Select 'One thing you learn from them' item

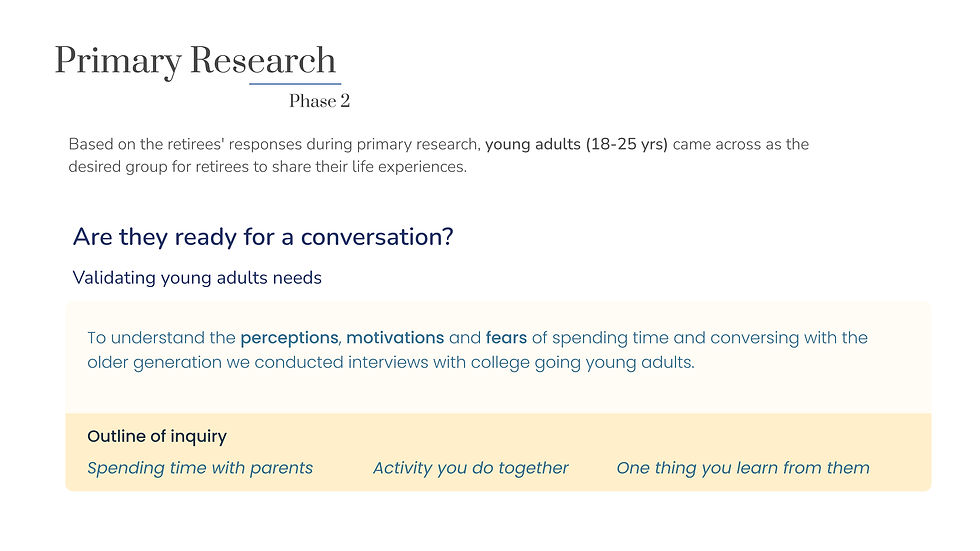pos(742,468)
